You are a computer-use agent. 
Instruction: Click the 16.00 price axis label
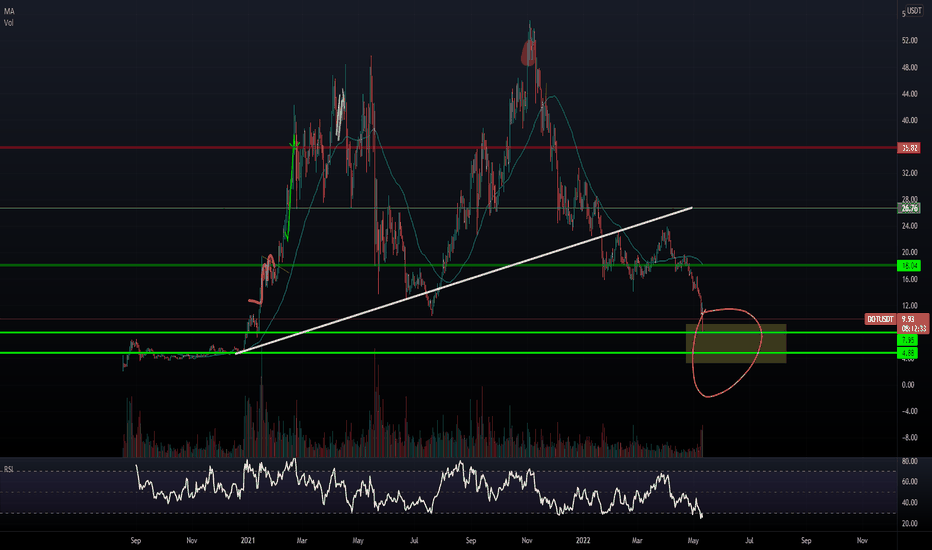pos(909,279)
